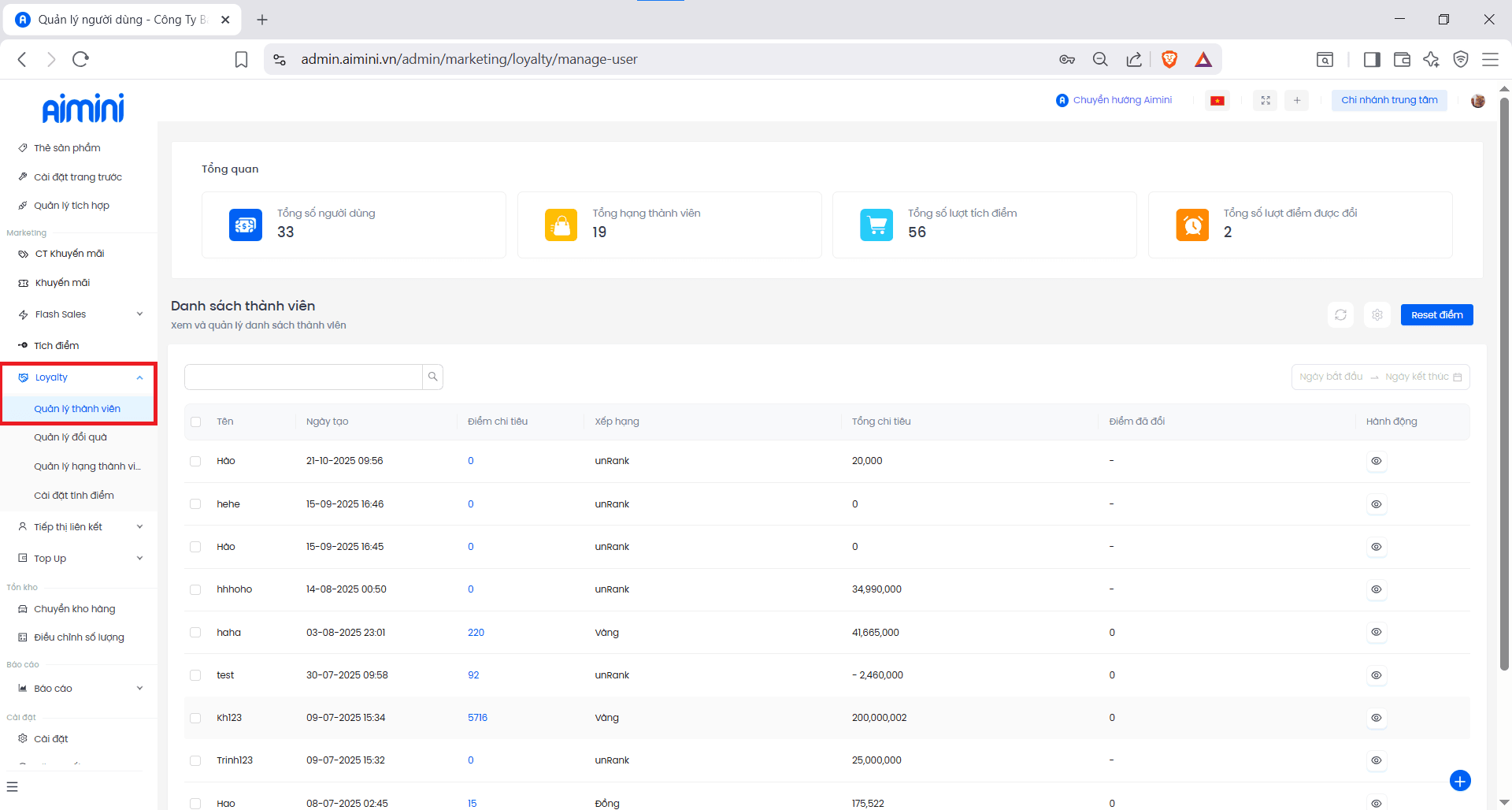Open the user avatar in header
This screenshot has height=810, width=1512.
tap(1477, 101)
